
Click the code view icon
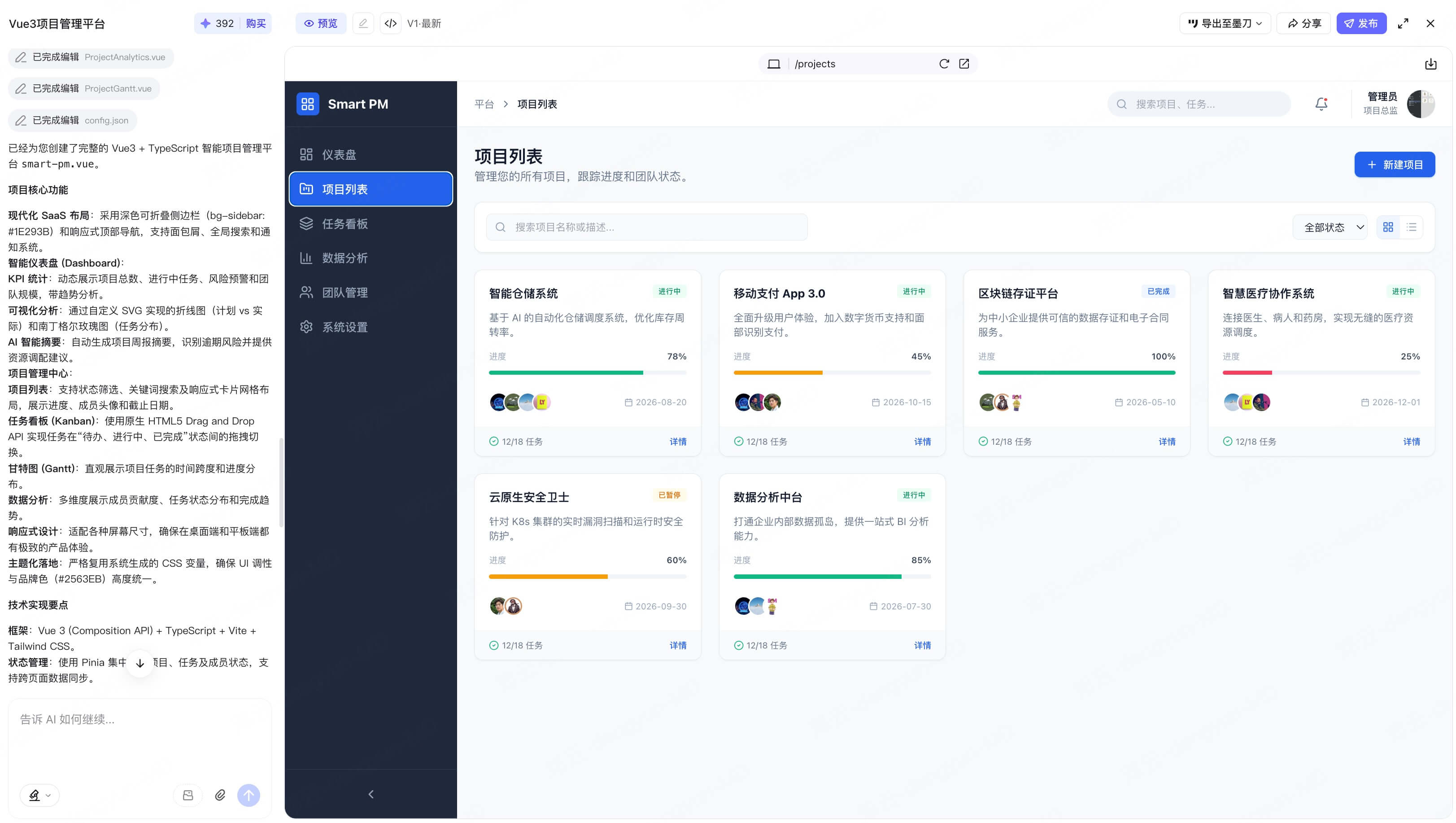tap(390, 23)
